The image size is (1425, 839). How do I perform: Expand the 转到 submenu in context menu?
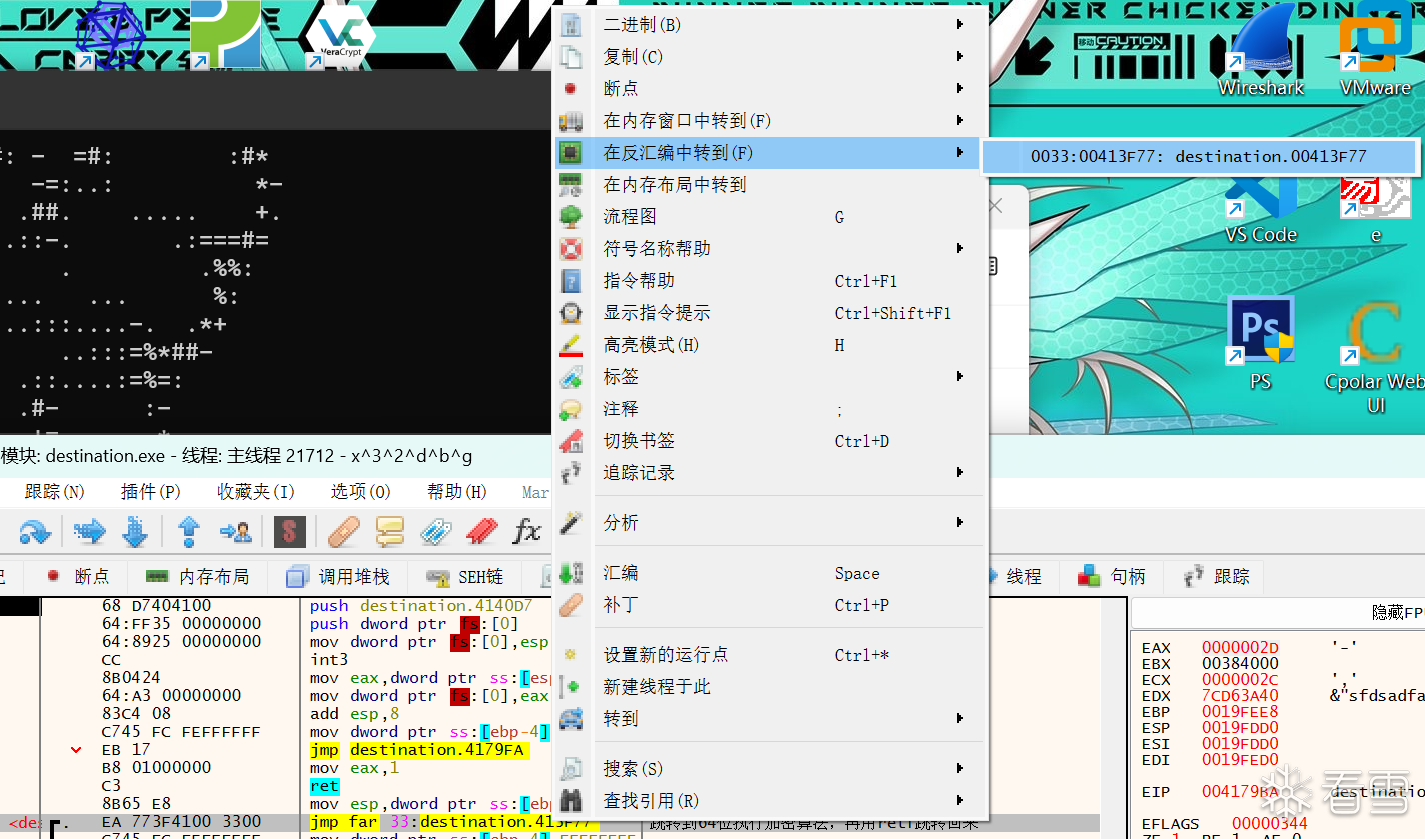[770, 719]
